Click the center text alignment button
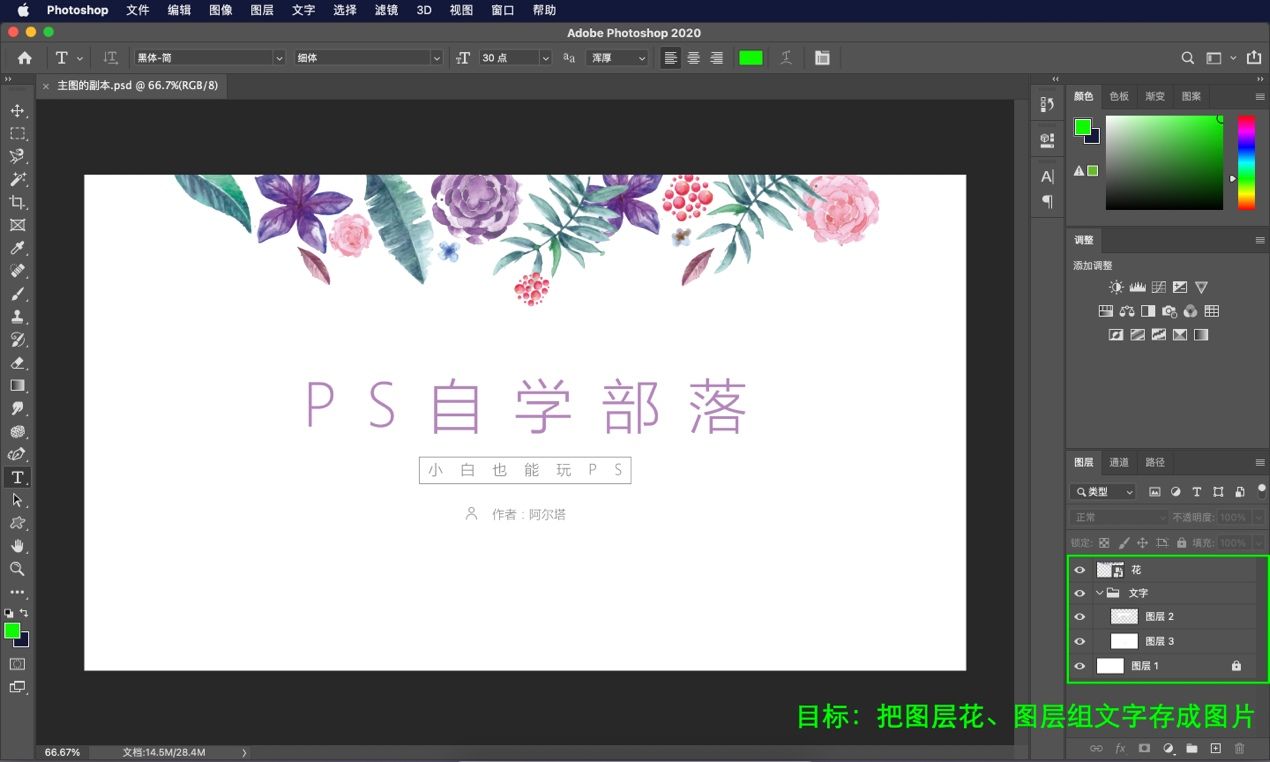The width and height of the screenshot is (1270, 762). click(x=693, y=57)
